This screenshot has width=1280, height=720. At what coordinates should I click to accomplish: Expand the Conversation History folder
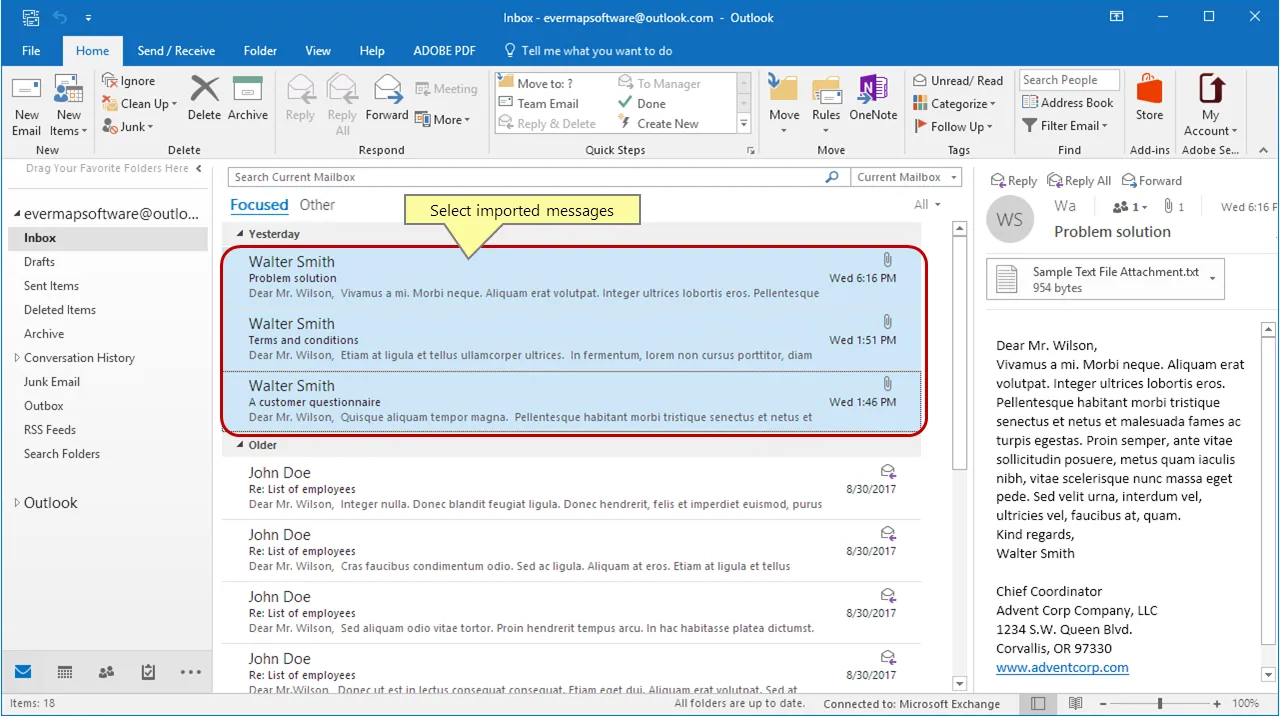point(17,358)
